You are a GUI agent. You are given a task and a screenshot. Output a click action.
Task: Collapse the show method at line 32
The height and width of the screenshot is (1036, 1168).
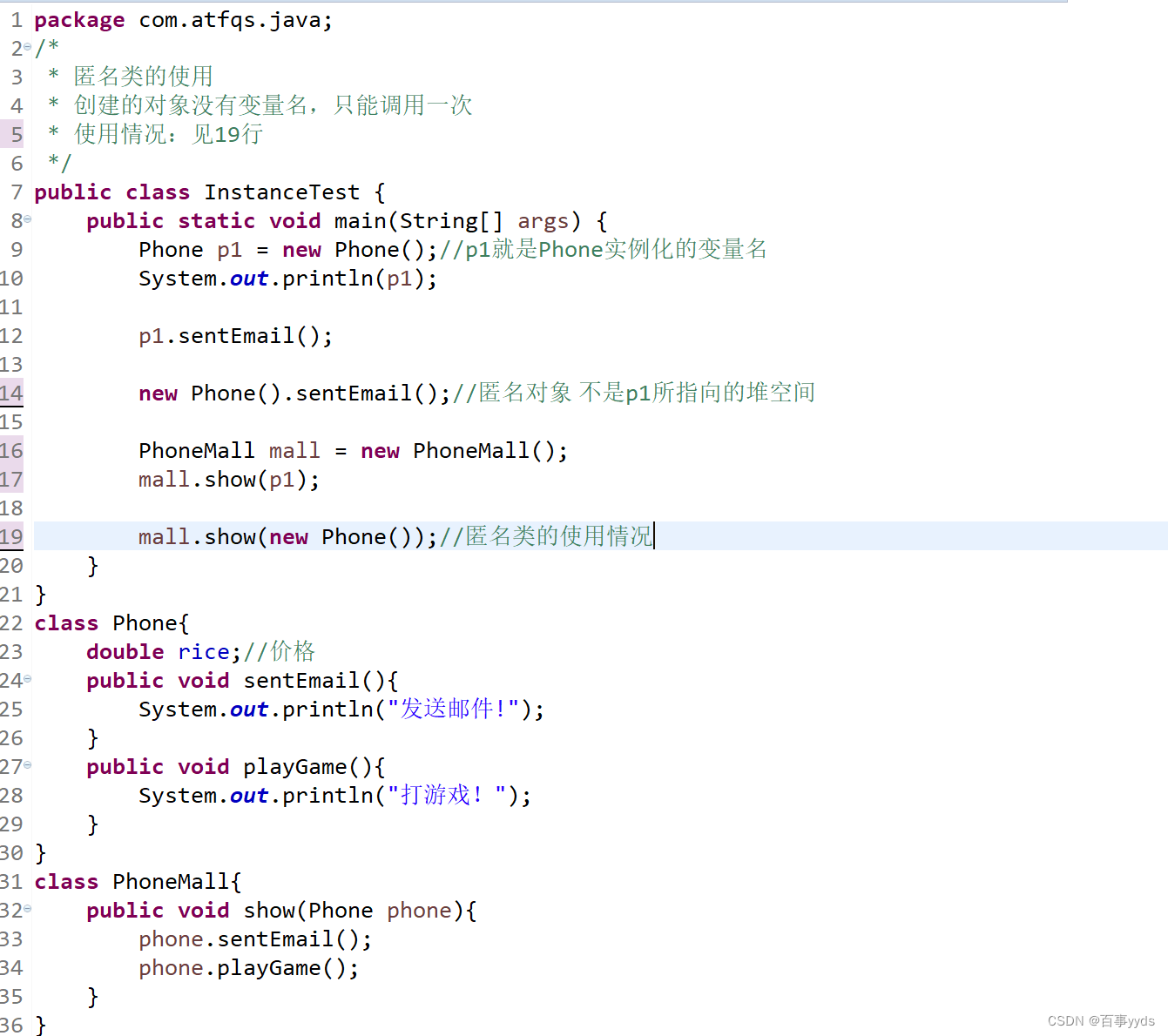pyautogui.click(x=27, y=910)
